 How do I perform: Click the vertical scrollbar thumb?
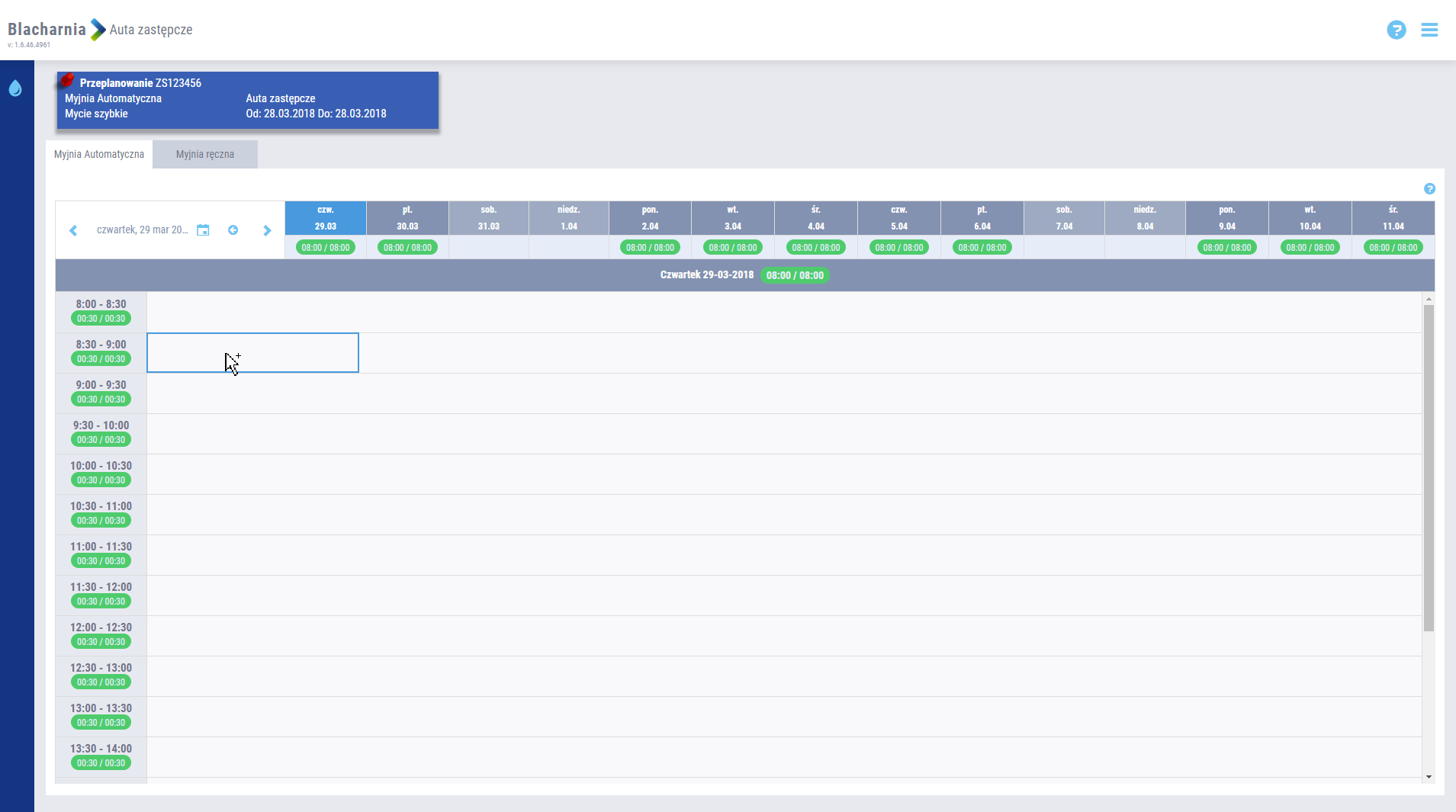tap(1429, 467)
